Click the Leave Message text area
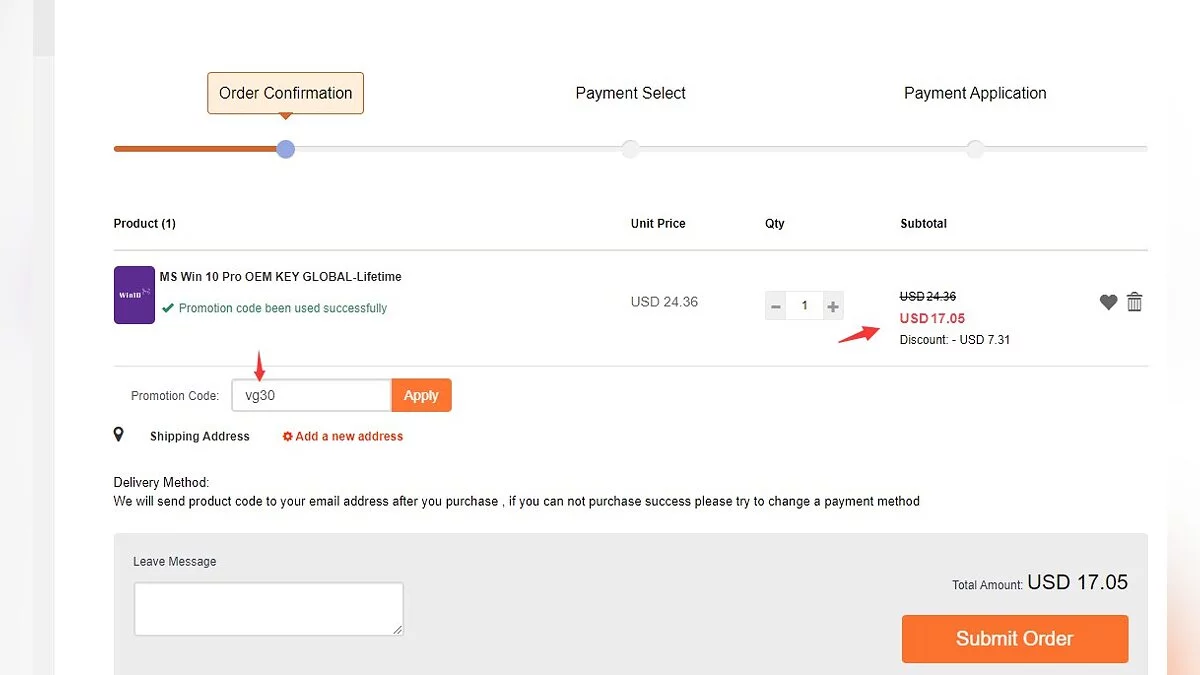Viewport: 1200px width, 675px height. pyautogui.click(x=268, y=609)
